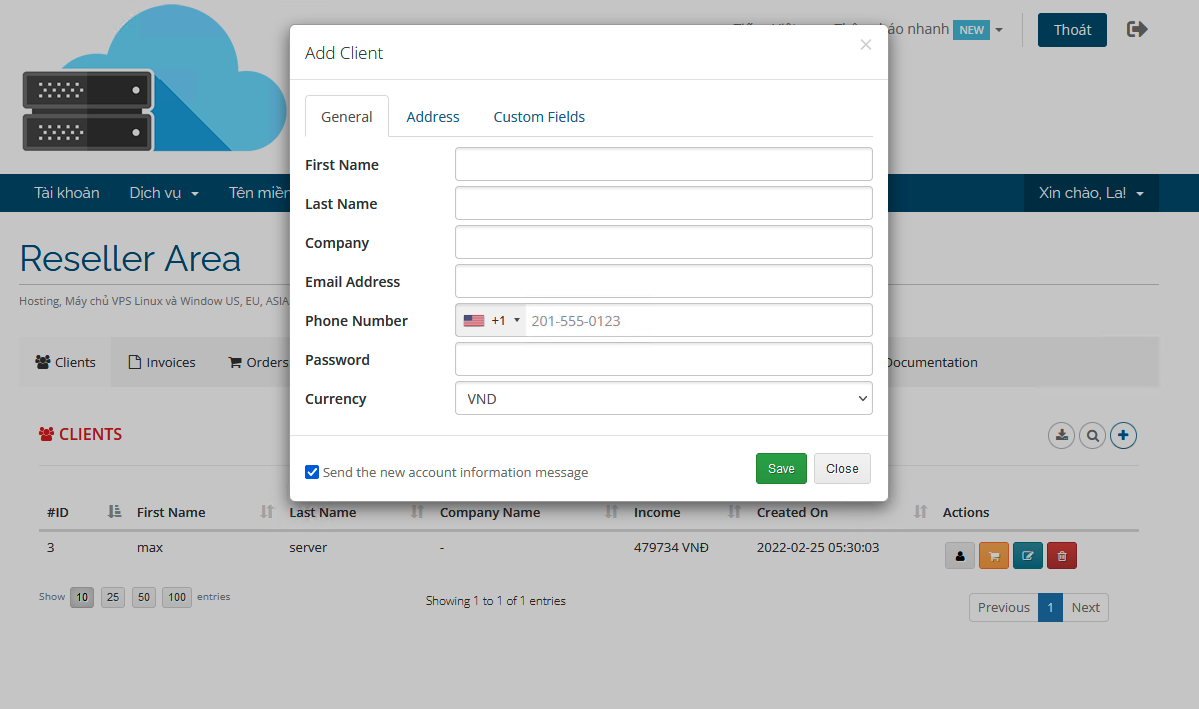1199x709 pixels.
Task: Click the Email Address input field
Action: point(663,282)
